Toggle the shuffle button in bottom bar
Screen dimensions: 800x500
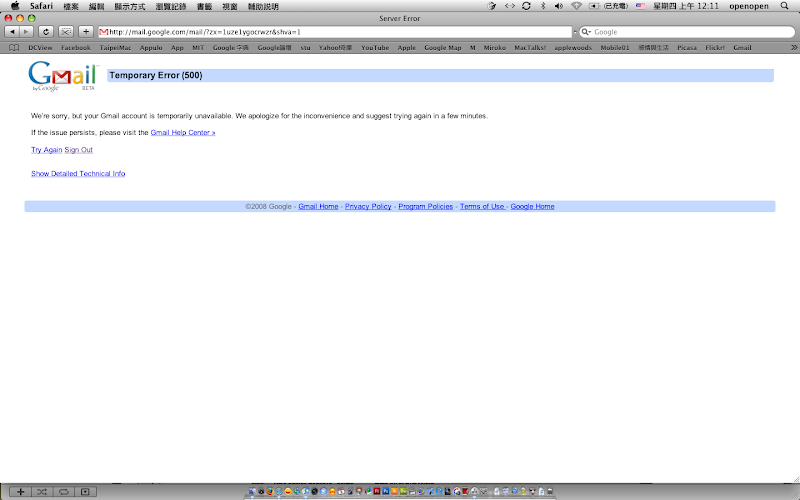[42, 492]
